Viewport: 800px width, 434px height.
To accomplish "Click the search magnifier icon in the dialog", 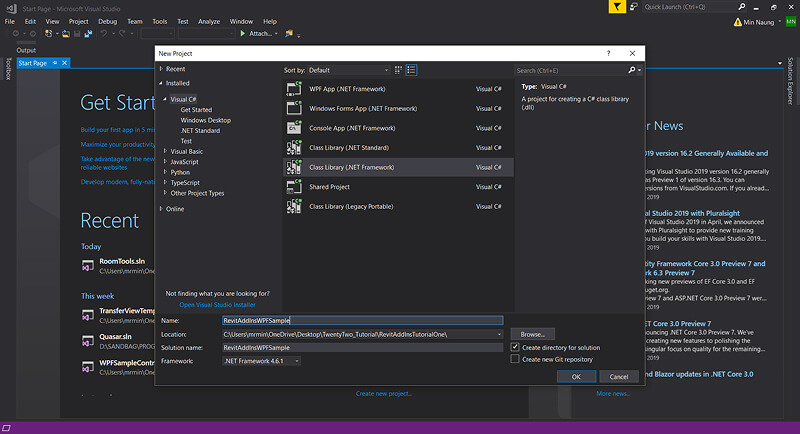I will pos(631,70).
